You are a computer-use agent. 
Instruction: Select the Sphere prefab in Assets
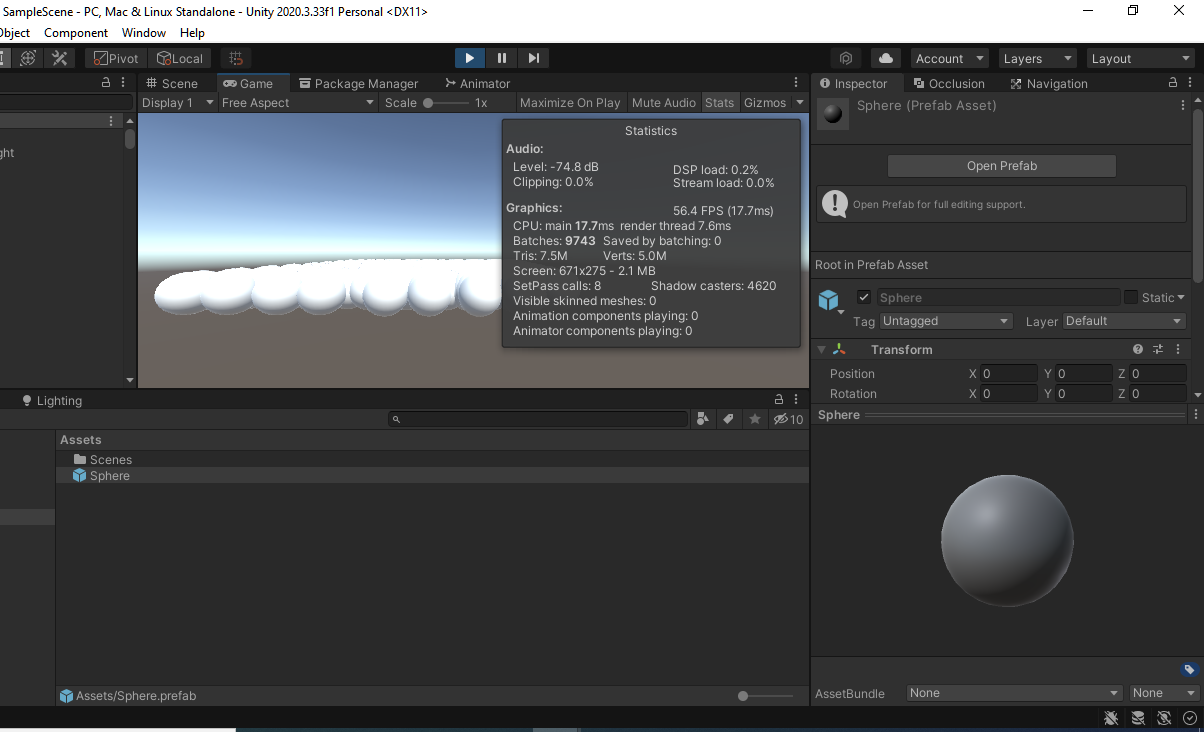pyautogui.click(x=109, y=476)
